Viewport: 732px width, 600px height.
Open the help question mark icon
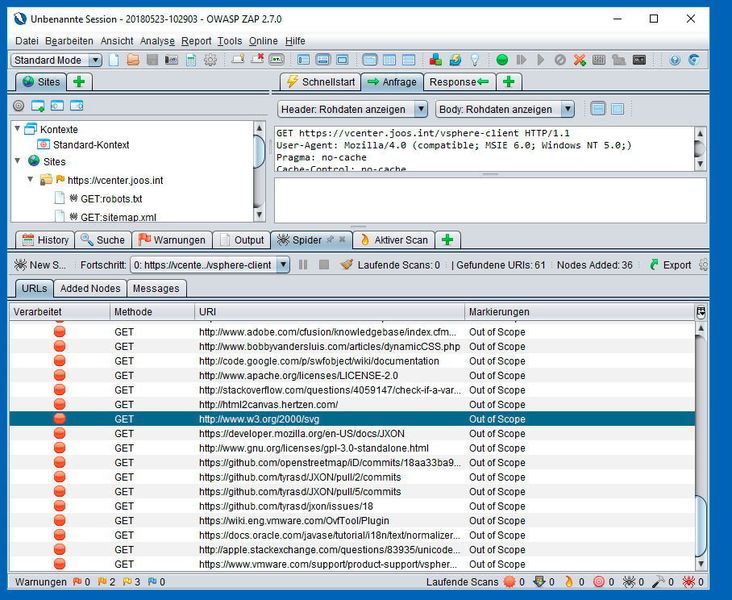point(675,60)
